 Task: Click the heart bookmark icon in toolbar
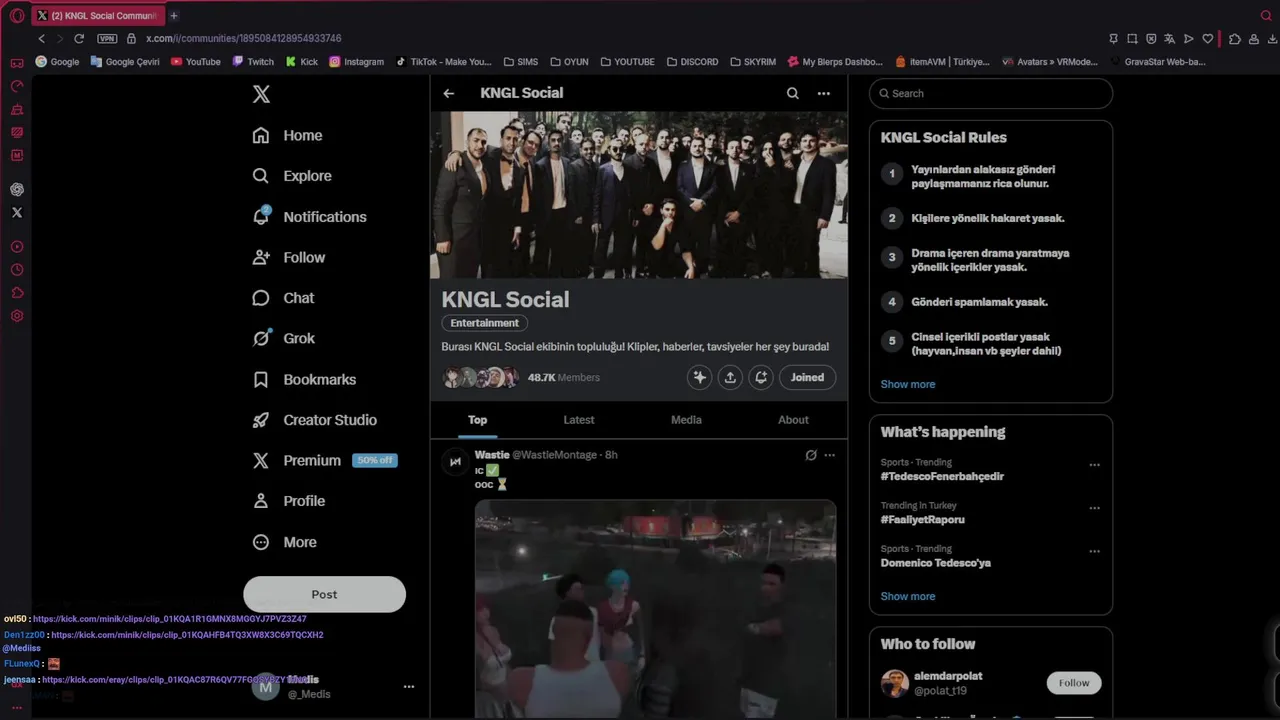(x=1208, y=39)
